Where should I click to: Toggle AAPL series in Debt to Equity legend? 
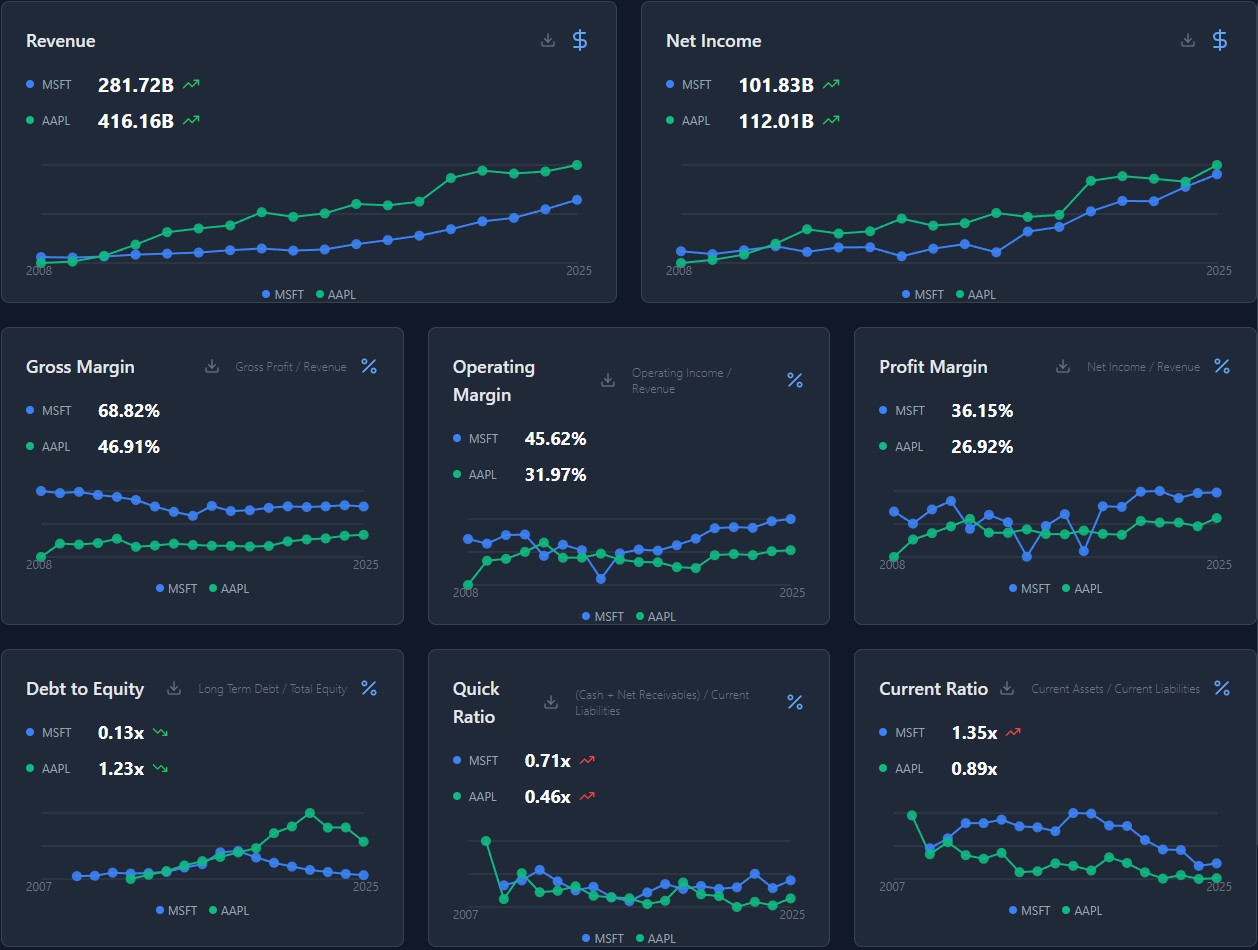coord(229,910)
